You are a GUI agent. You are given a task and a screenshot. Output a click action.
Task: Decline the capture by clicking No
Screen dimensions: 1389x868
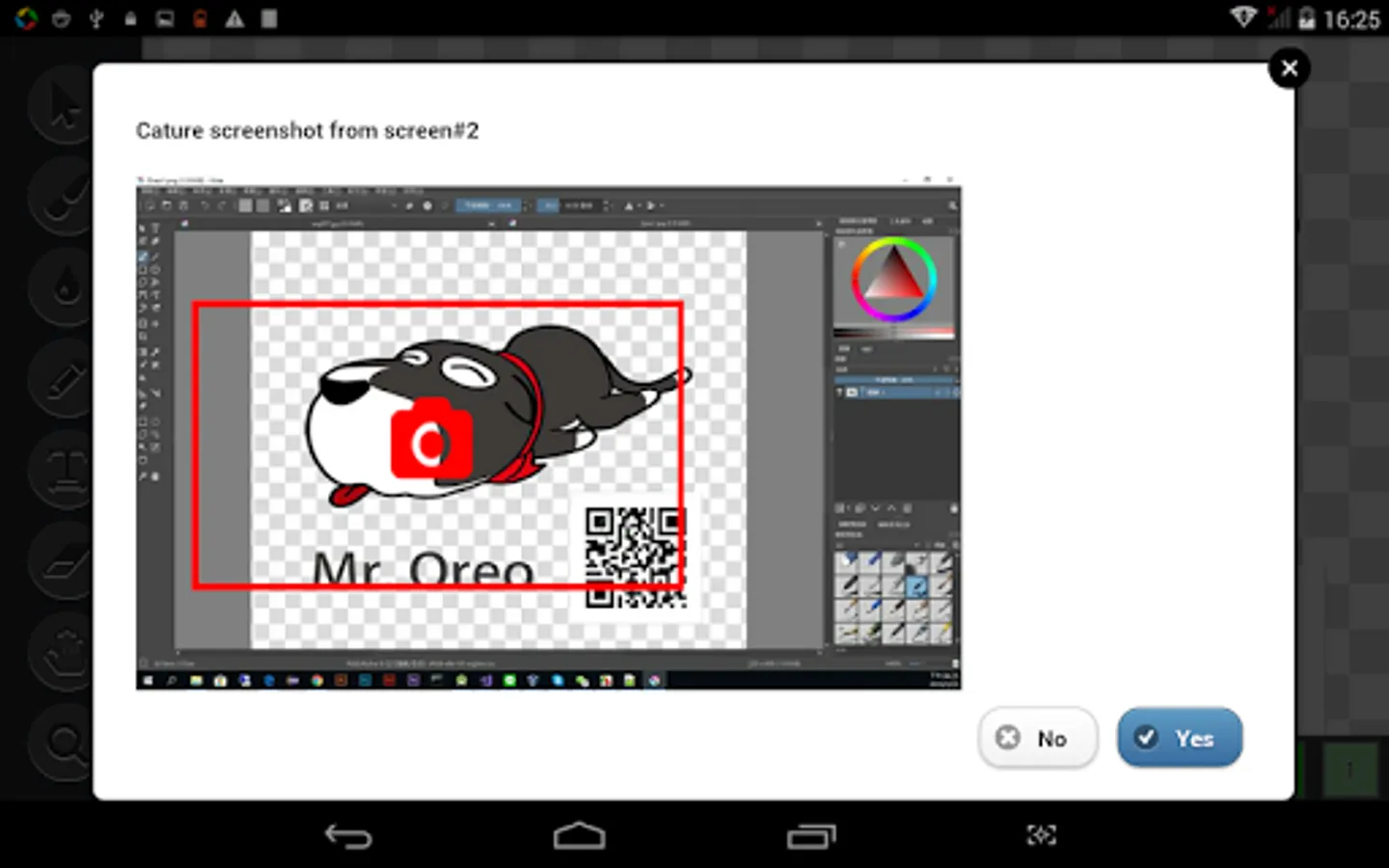(1038, 738)
